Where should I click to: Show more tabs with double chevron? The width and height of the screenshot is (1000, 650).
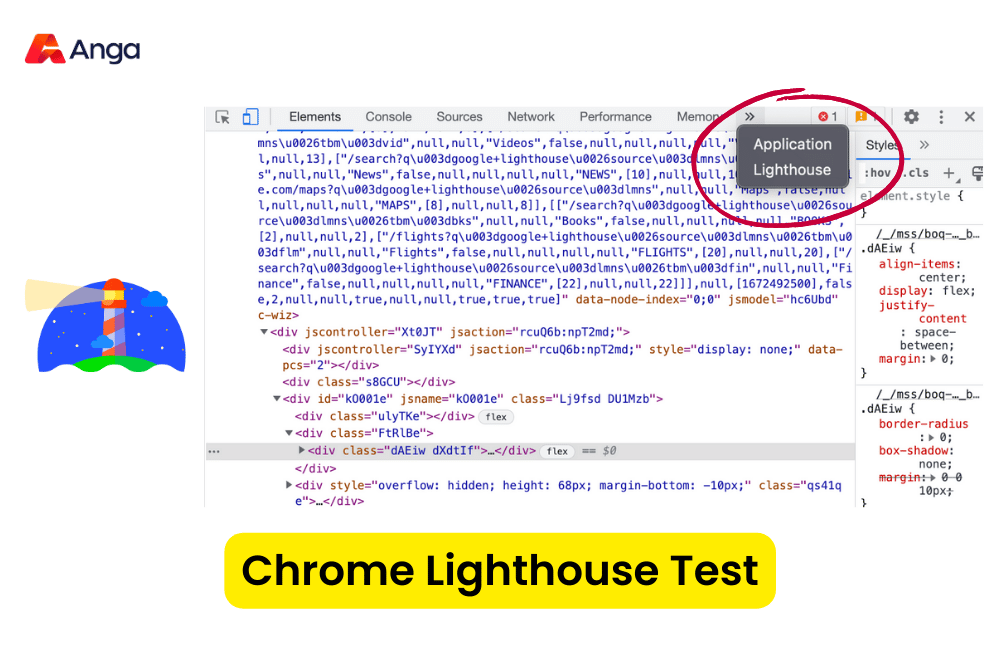pos(749,117)
